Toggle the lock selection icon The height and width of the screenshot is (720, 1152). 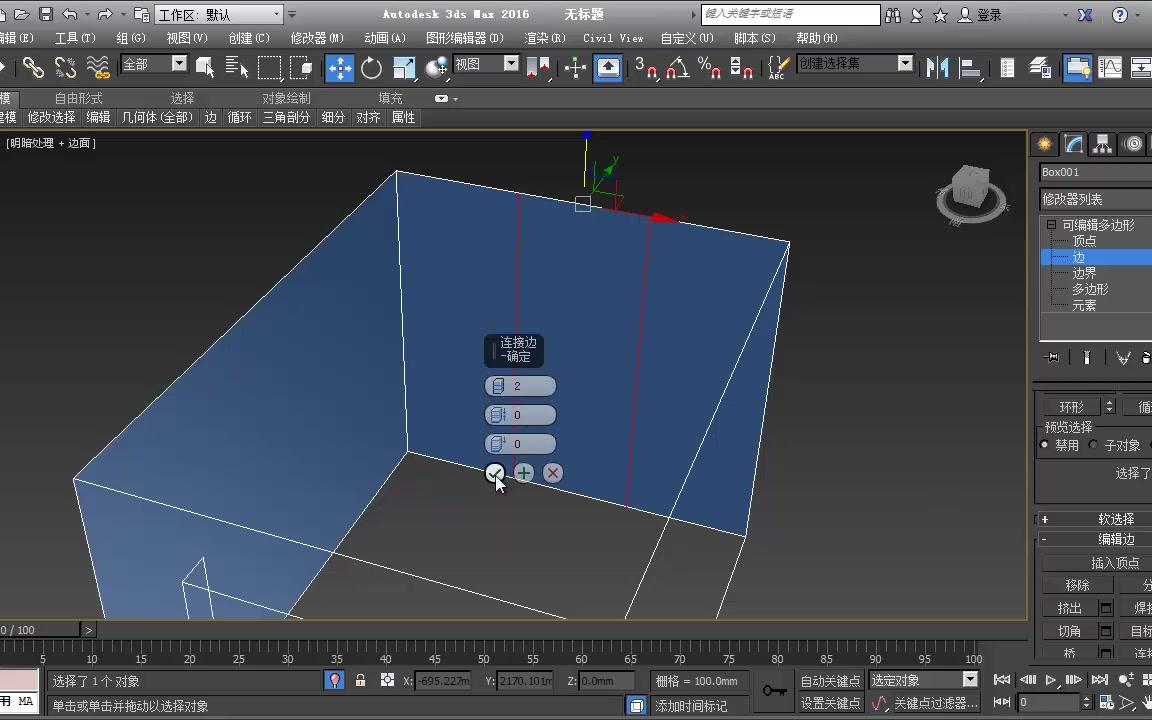coord(359,680)
